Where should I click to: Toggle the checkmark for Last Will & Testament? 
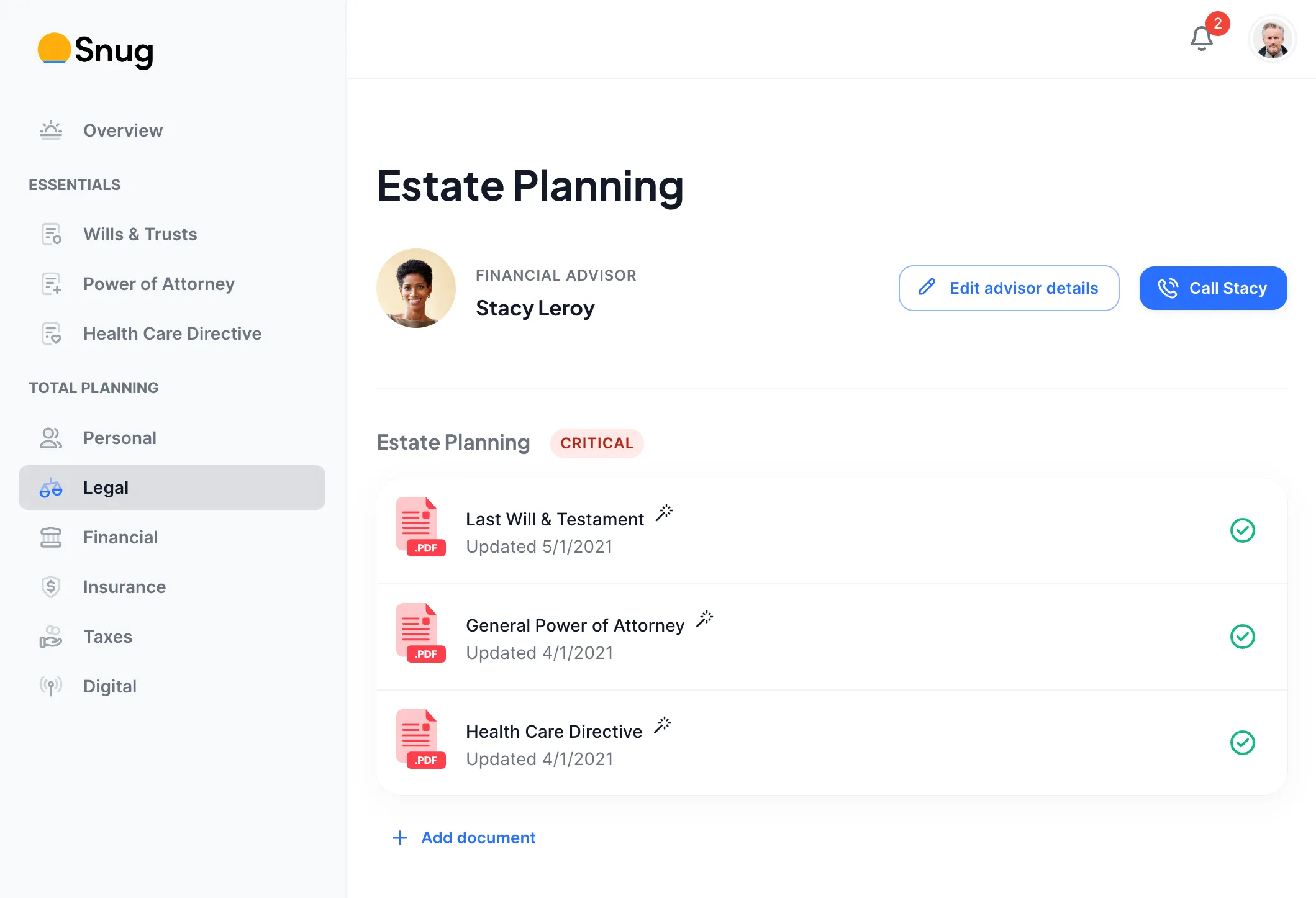[x=1243, y=530]
